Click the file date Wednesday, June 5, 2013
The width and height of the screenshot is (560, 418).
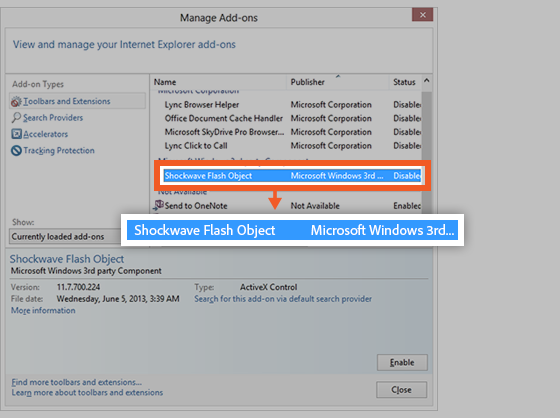point(118,299)
